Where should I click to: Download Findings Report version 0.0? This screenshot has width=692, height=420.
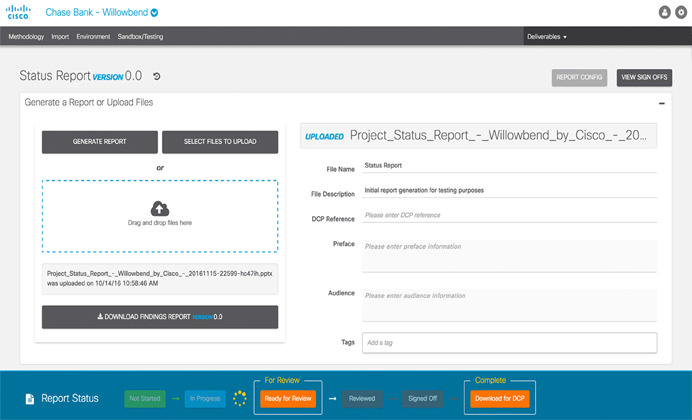click(160, 317)
